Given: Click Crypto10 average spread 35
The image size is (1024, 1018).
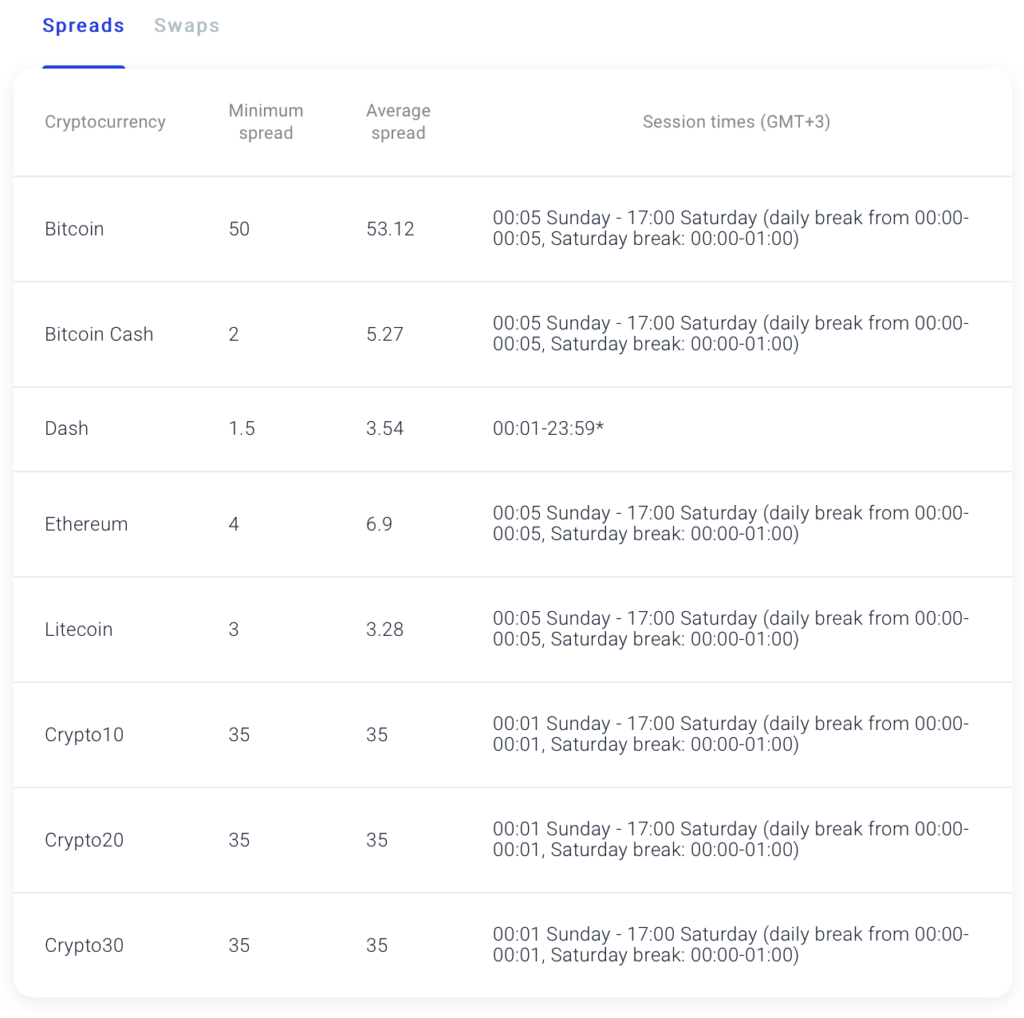Looking at the screenshot, I should tap(377, 735).
